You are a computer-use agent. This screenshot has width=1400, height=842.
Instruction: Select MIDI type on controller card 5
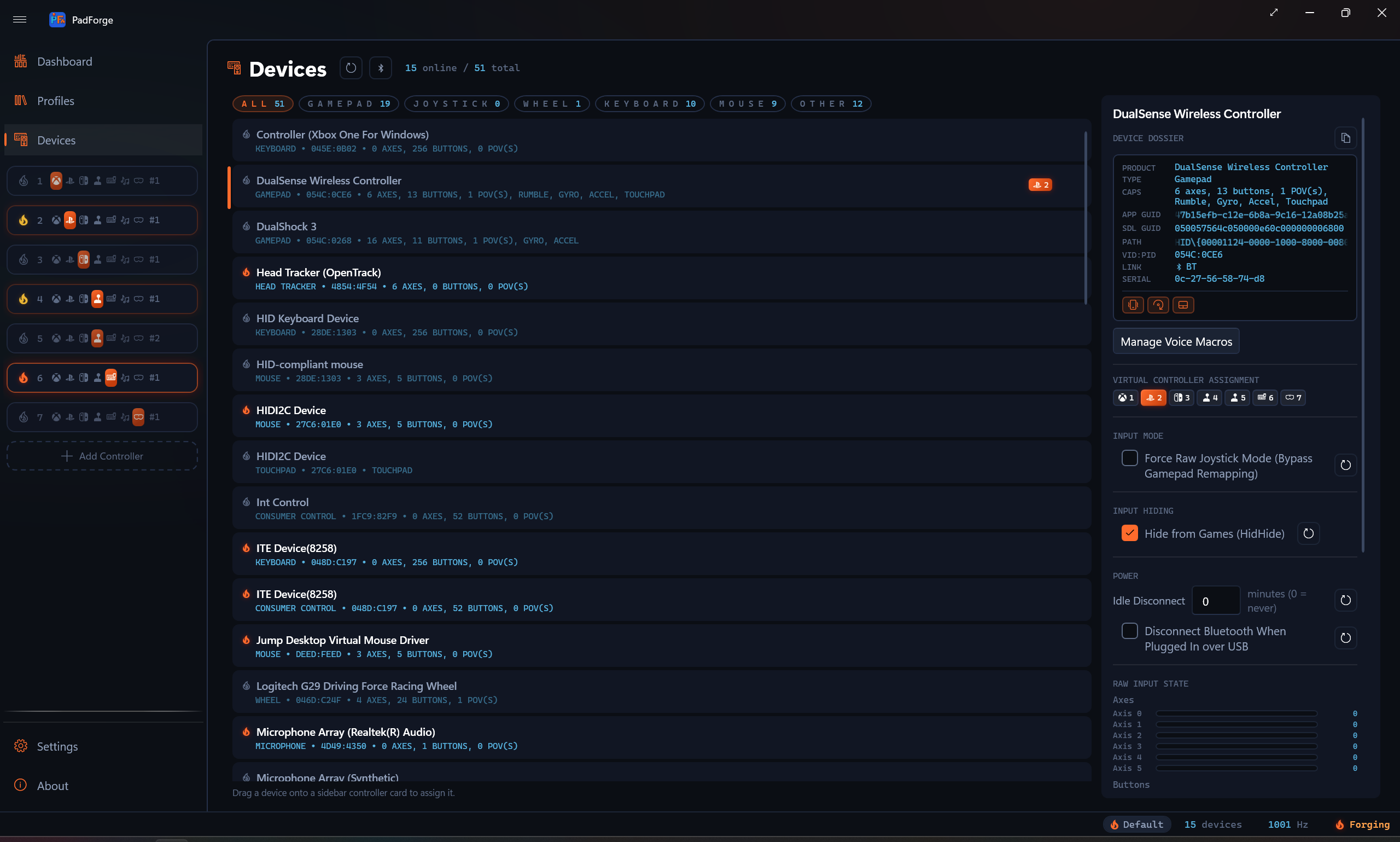[x=125, y=338]
